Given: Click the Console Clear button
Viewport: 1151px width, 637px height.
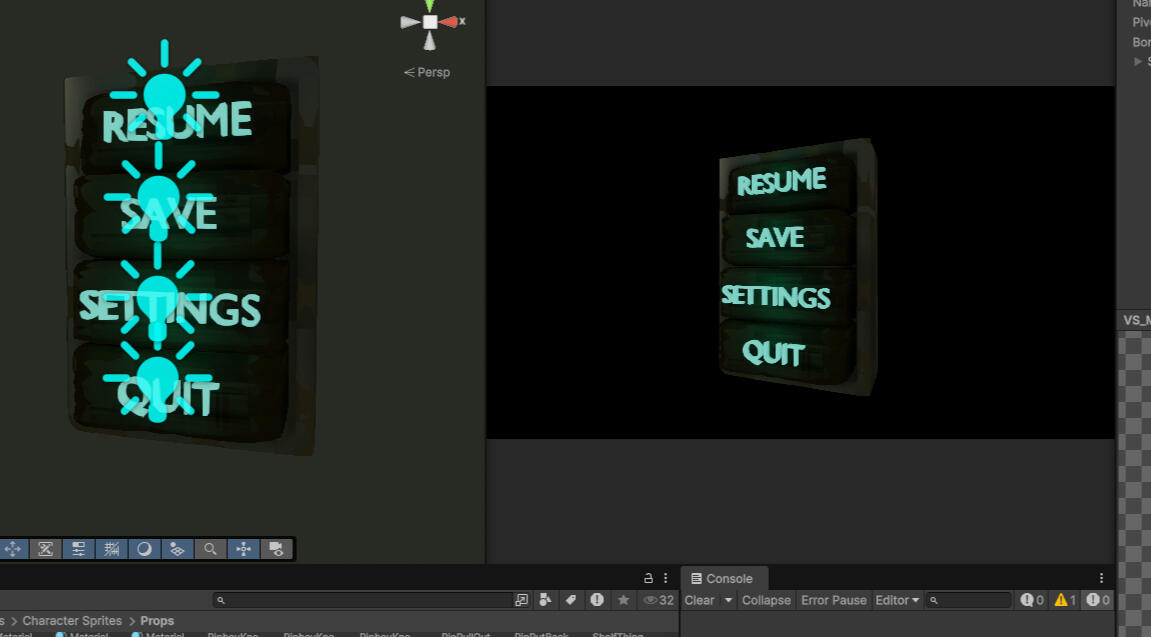Looking at the screenshot, I should pos(700,600).
